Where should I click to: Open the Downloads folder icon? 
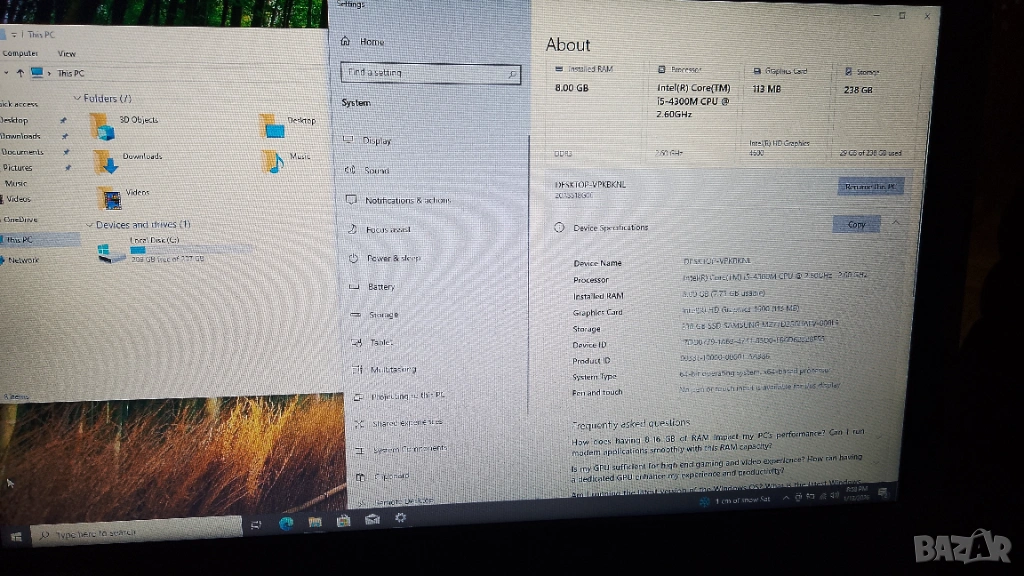105,162
